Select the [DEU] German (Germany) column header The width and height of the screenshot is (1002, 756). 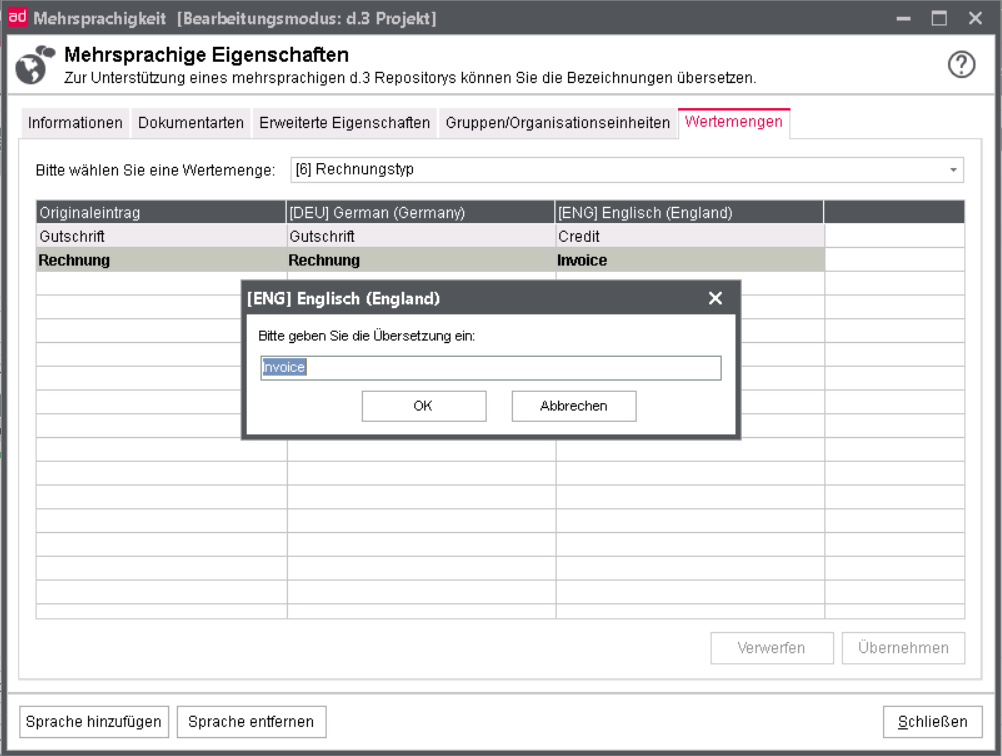tap(420, 212)
